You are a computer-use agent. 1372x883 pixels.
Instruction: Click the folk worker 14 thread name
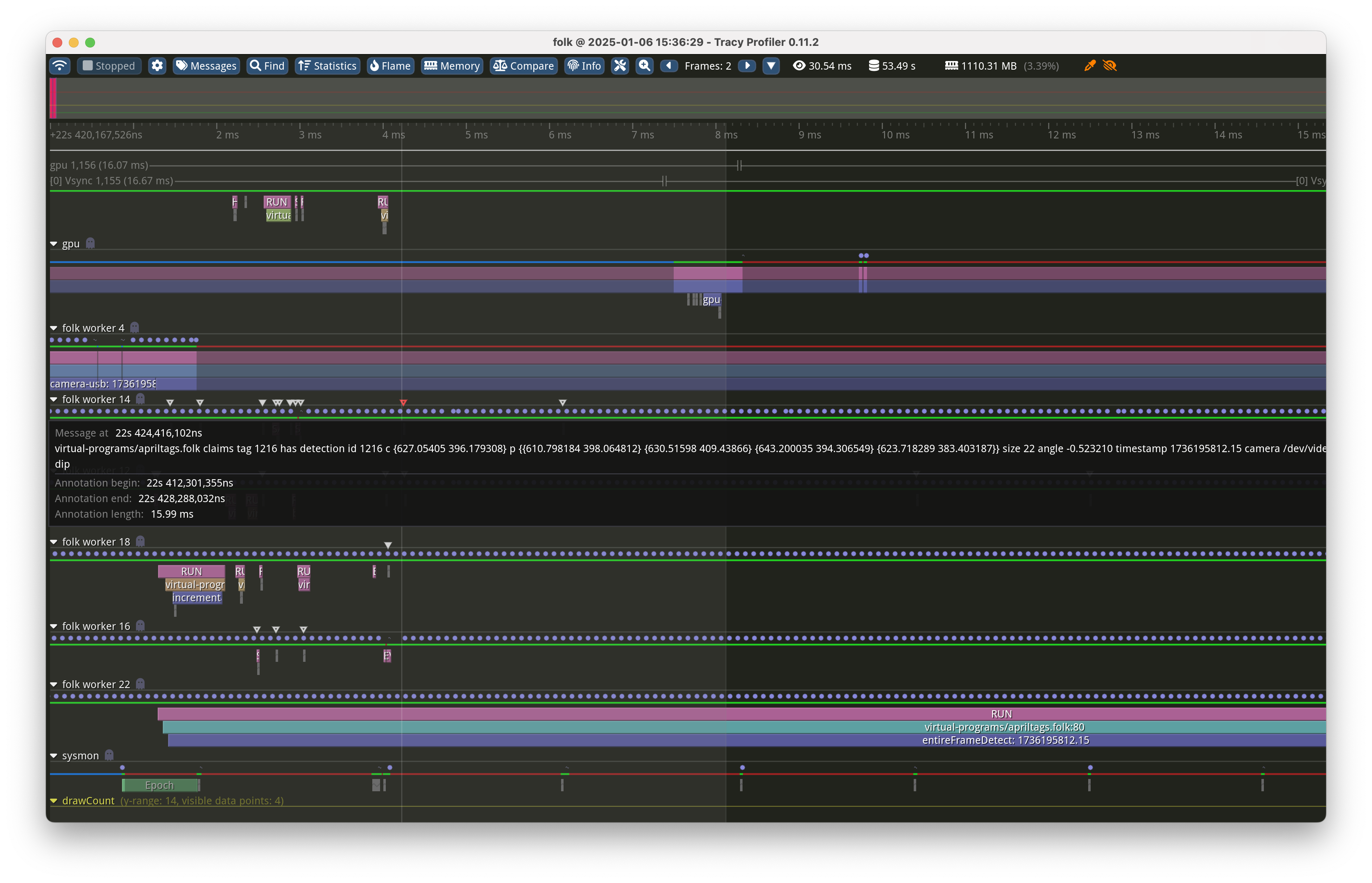point(96,400)
